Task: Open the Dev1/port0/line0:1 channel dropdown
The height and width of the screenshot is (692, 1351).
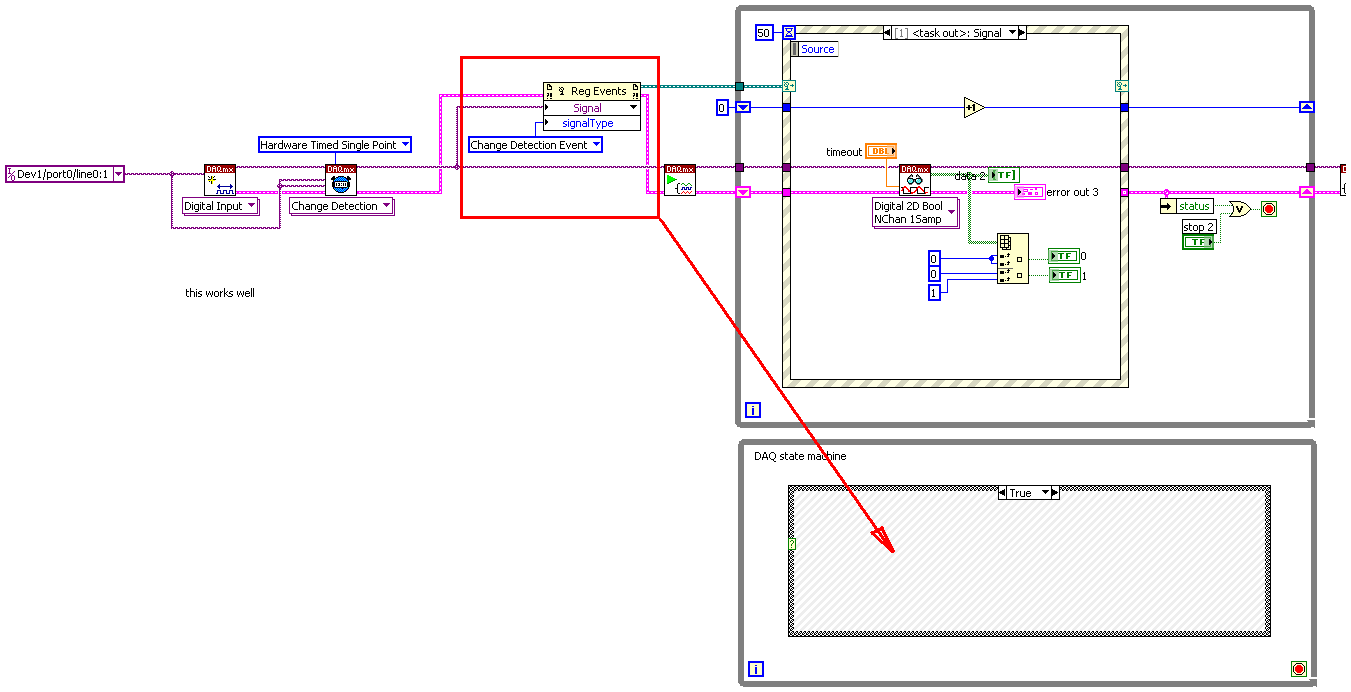Action: pos(118,174)
